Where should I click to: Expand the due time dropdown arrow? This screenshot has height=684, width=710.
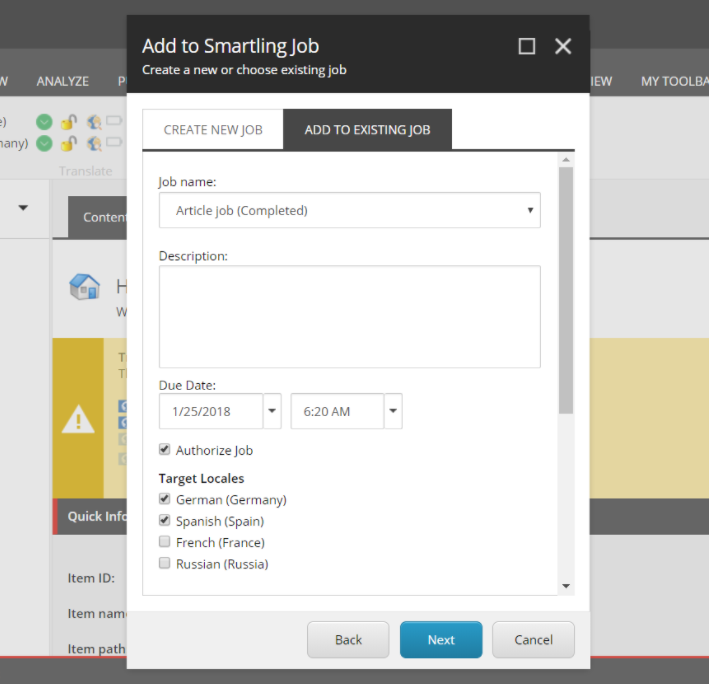coord(393,411)
